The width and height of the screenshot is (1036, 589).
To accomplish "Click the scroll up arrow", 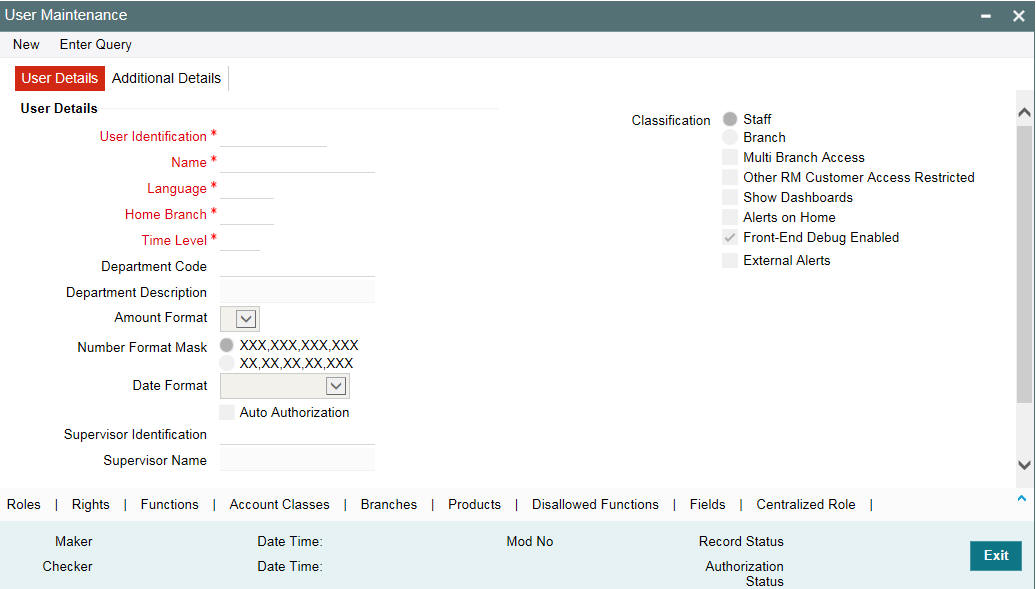I will pos(1024,112).
